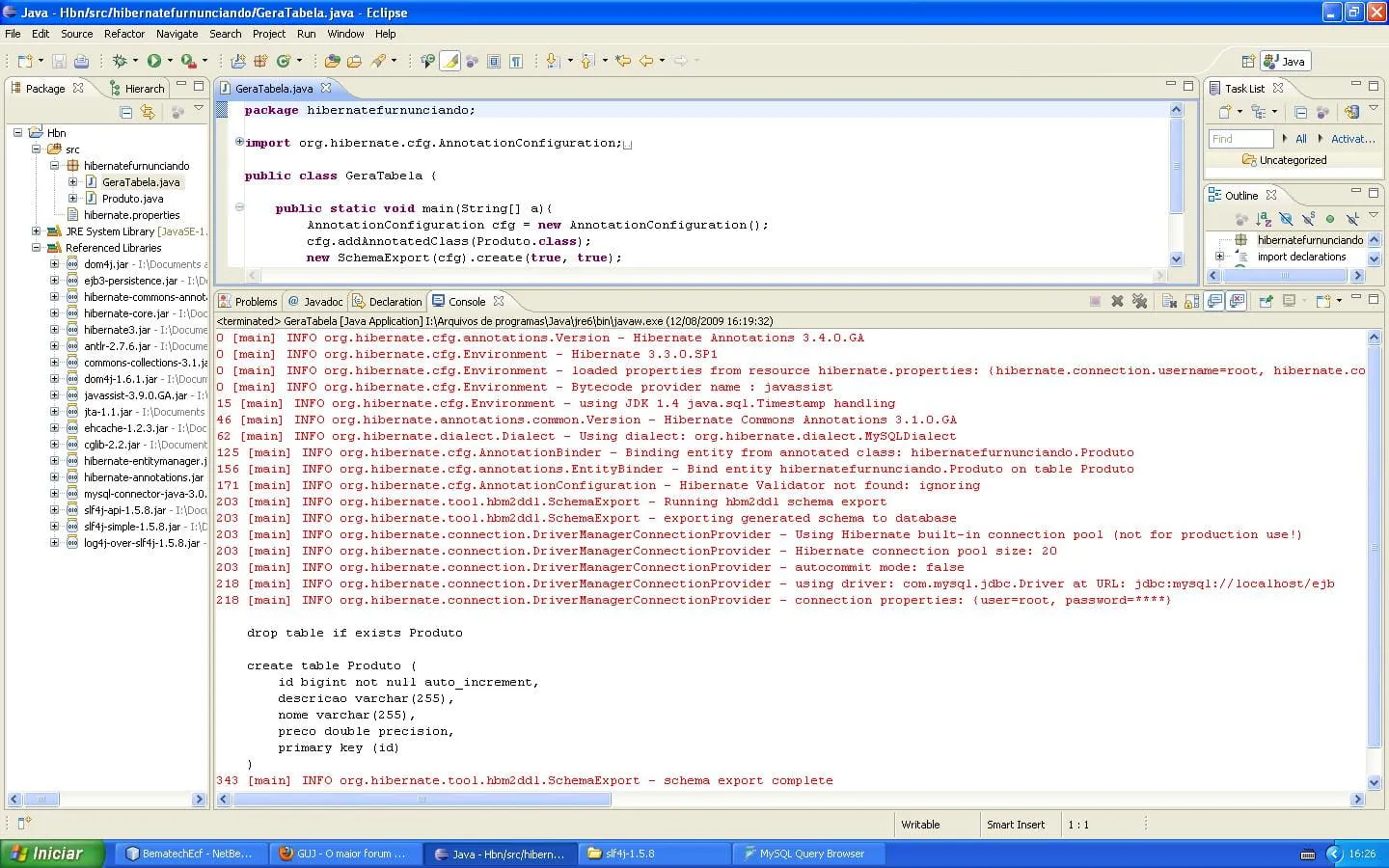Click the Find field in Task List
The height and width of the screenshot is (868, 1389).
(1240, 139)
